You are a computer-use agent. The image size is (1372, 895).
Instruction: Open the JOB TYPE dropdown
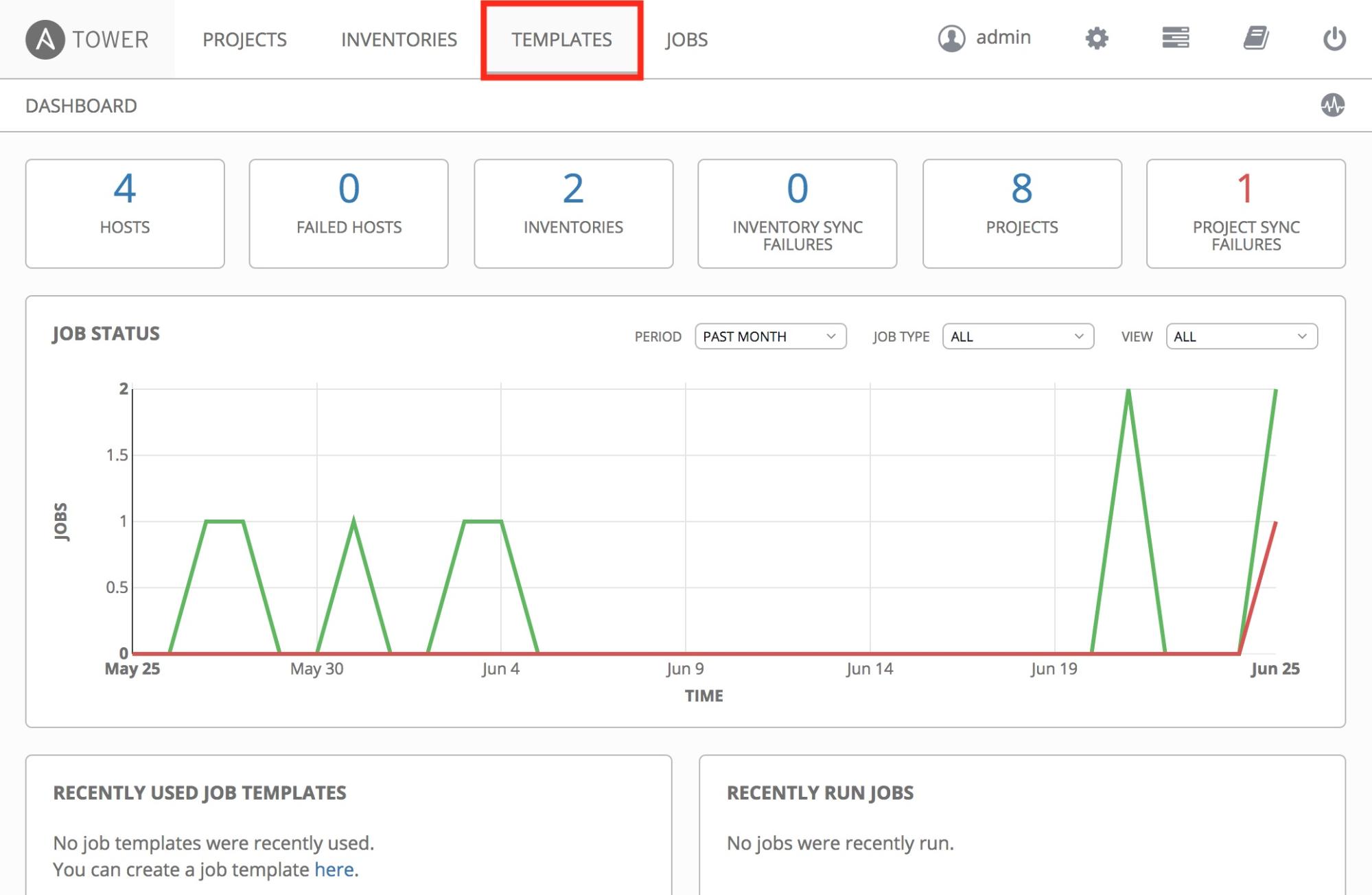(x=1017, y=336)
